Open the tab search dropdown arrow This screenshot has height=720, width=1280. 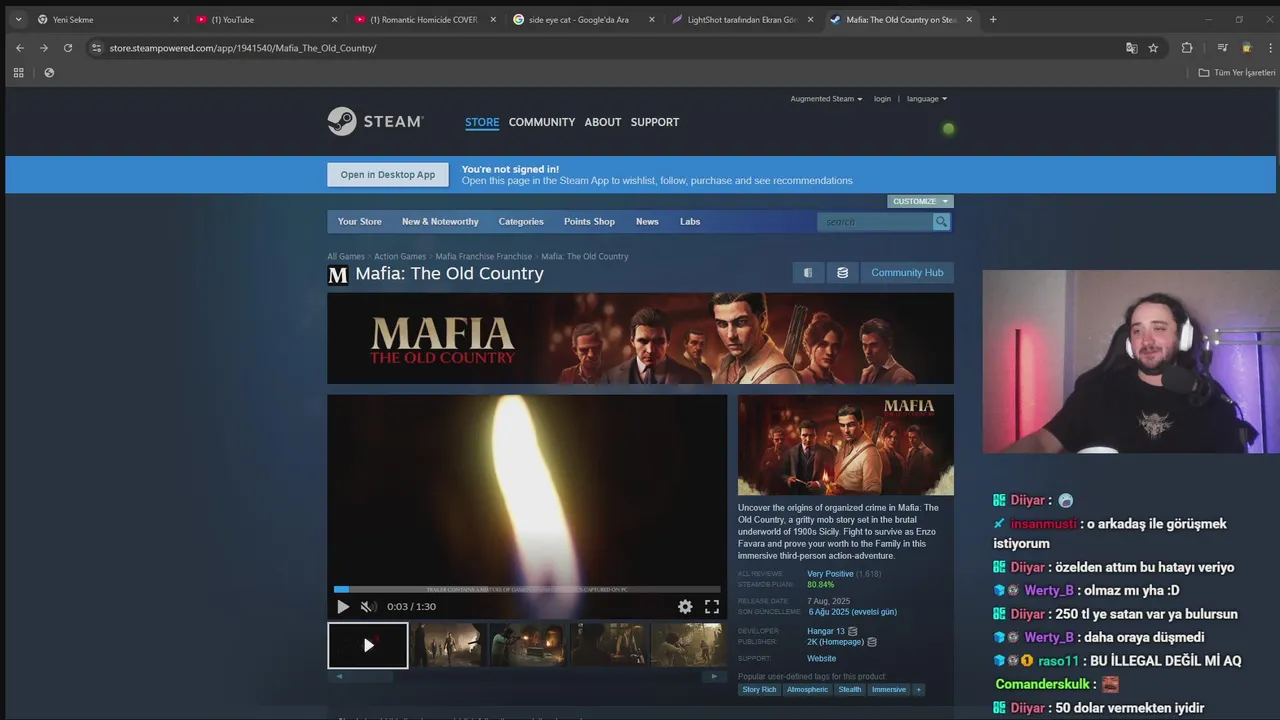tap(18, 19)
